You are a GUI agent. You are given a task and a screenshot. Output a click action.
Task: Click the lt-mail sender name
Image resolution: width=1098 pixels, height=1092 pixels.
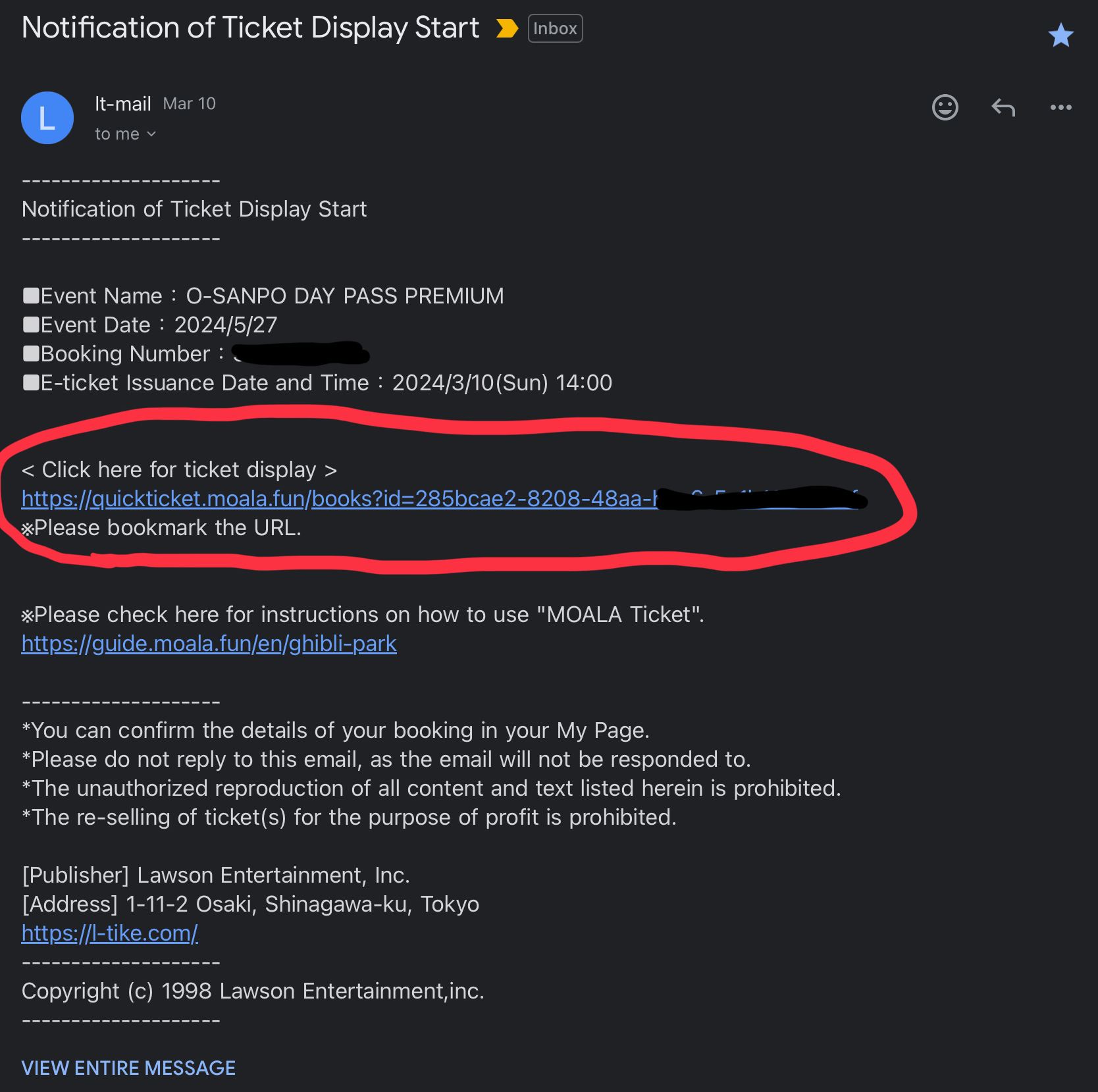pos(123,103)
